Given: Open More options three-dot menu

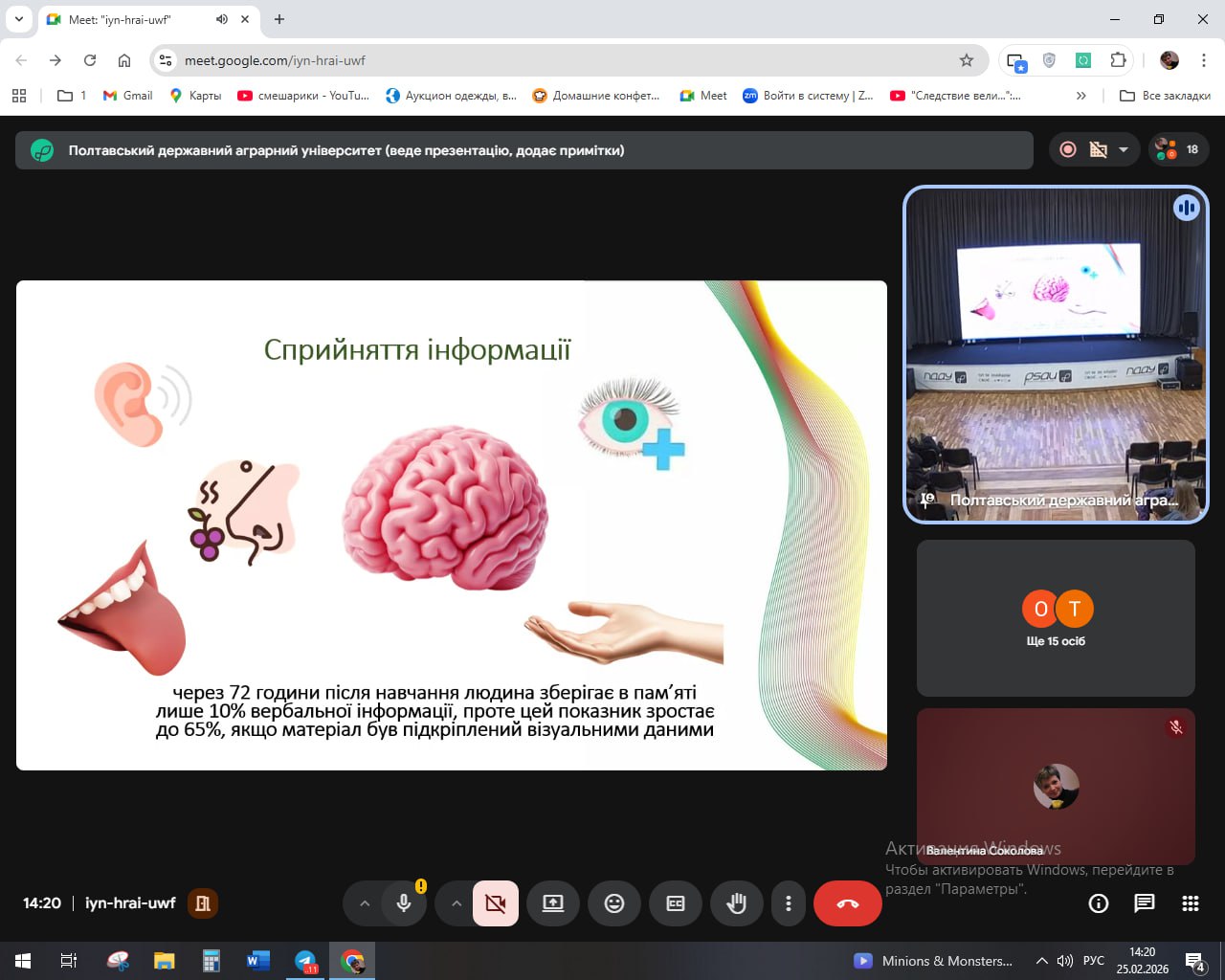Looking at the screenshot, I should 788,903.
